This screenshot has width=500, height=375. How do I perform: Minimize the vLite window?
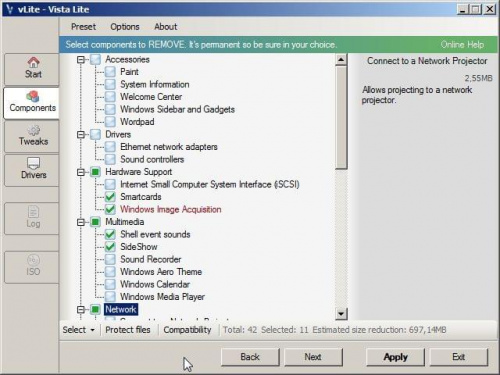[x=462, y=9]
